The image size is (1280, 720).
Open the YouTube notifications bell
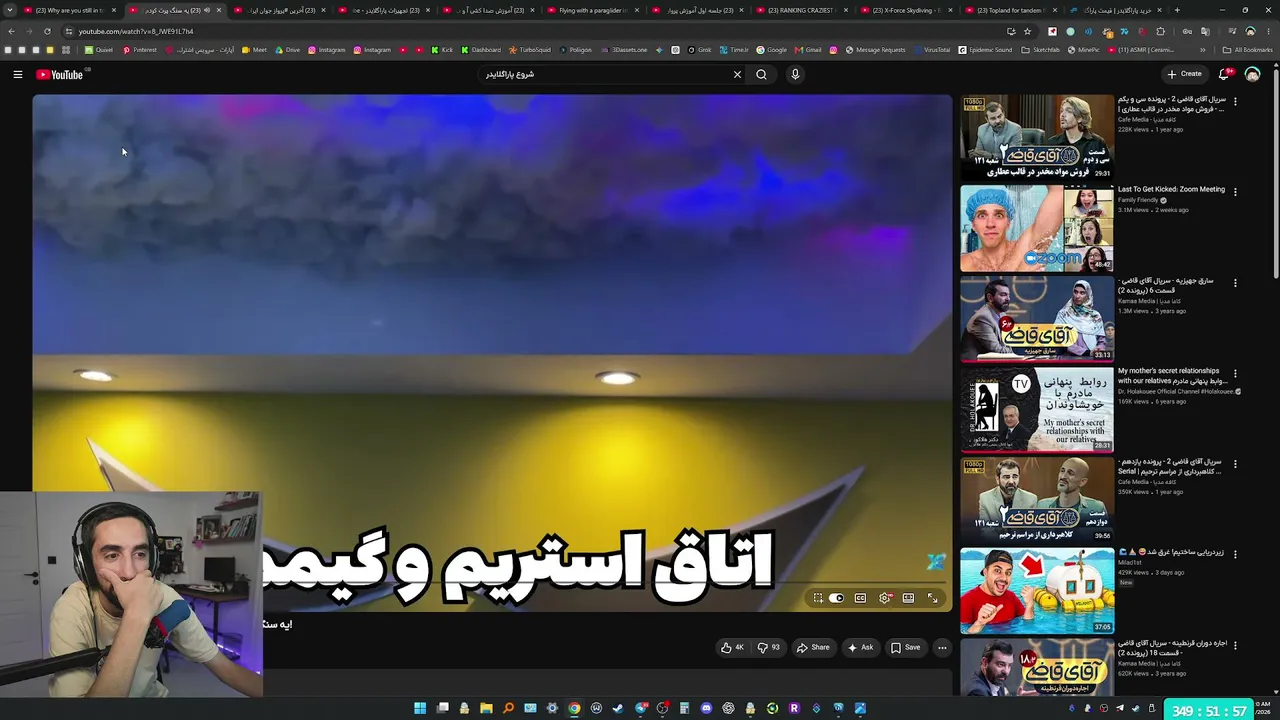click(x=1224, y=74)
